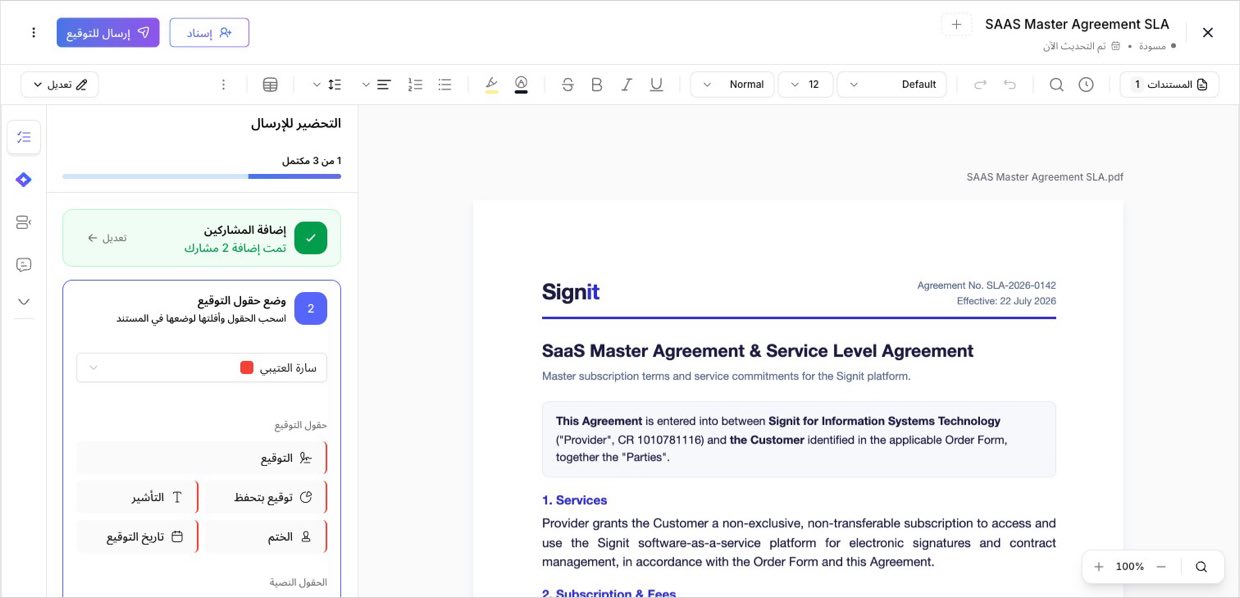This screenshot has height=598, width=1240.
Task: Click the Signit logo in document
Action: 571,292
